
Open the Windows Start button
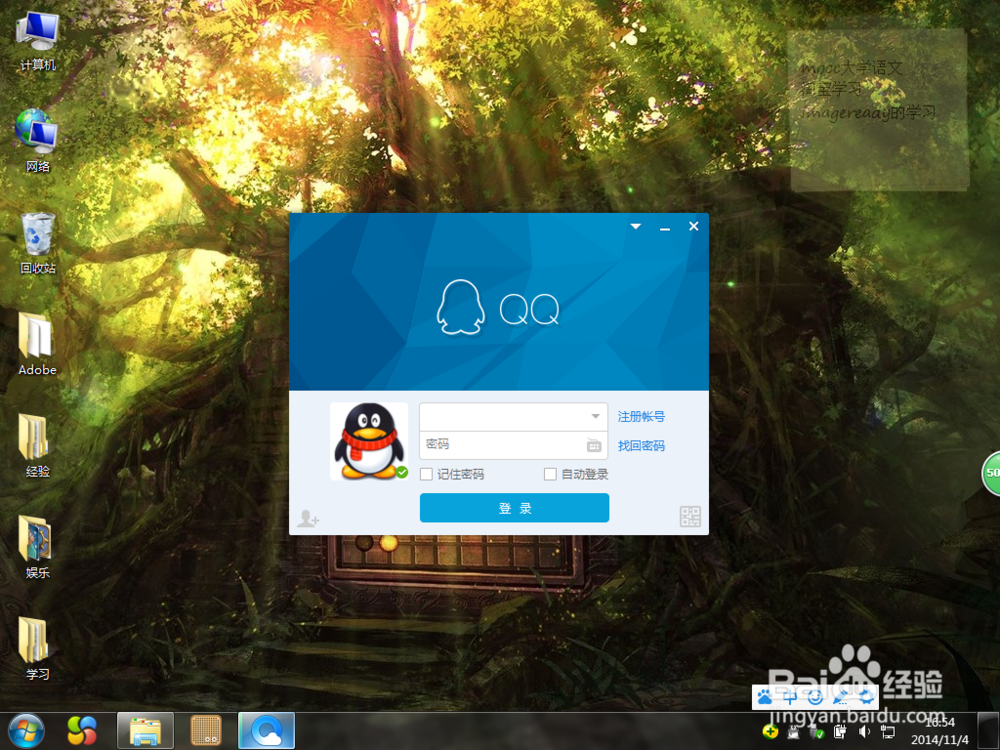click(x=26, y=731)
